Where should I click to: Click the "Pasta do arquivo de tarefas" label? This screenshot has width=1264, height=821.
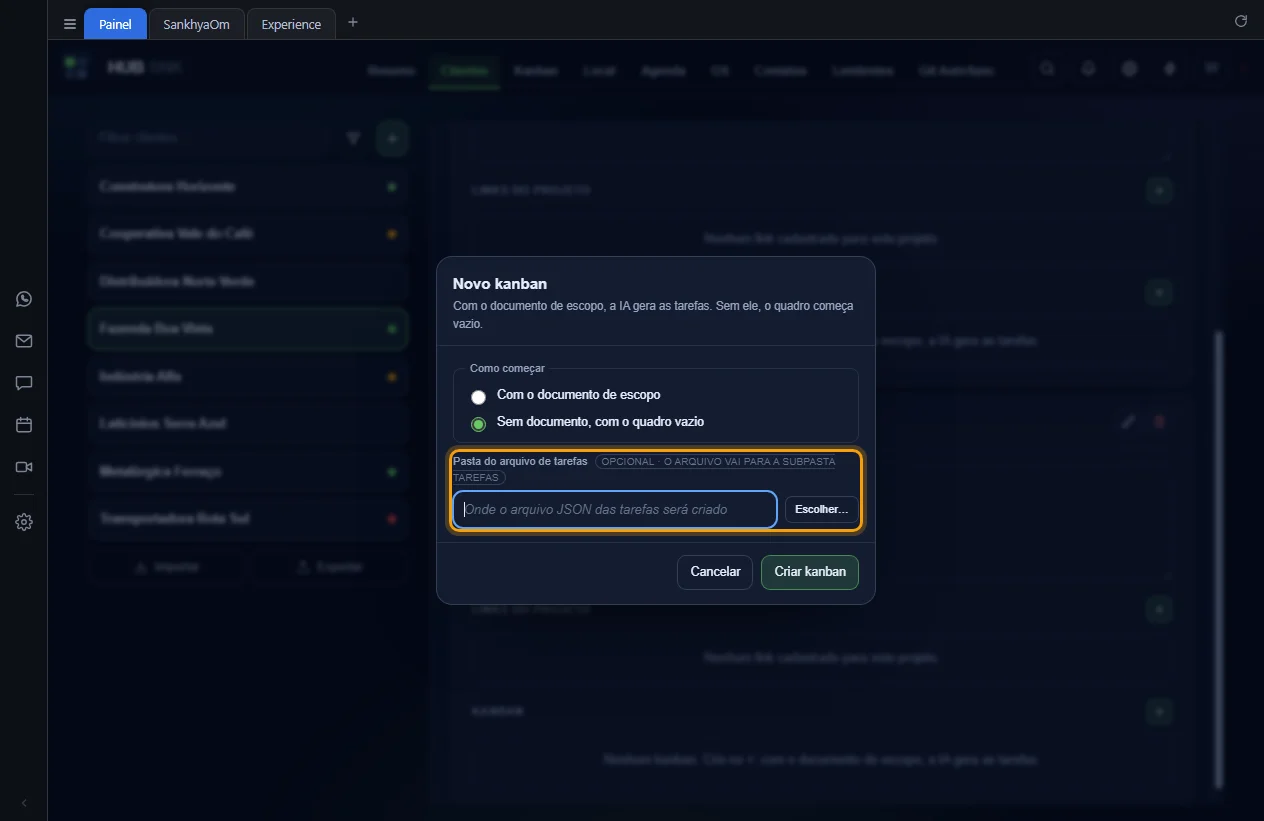pos(520,461)
